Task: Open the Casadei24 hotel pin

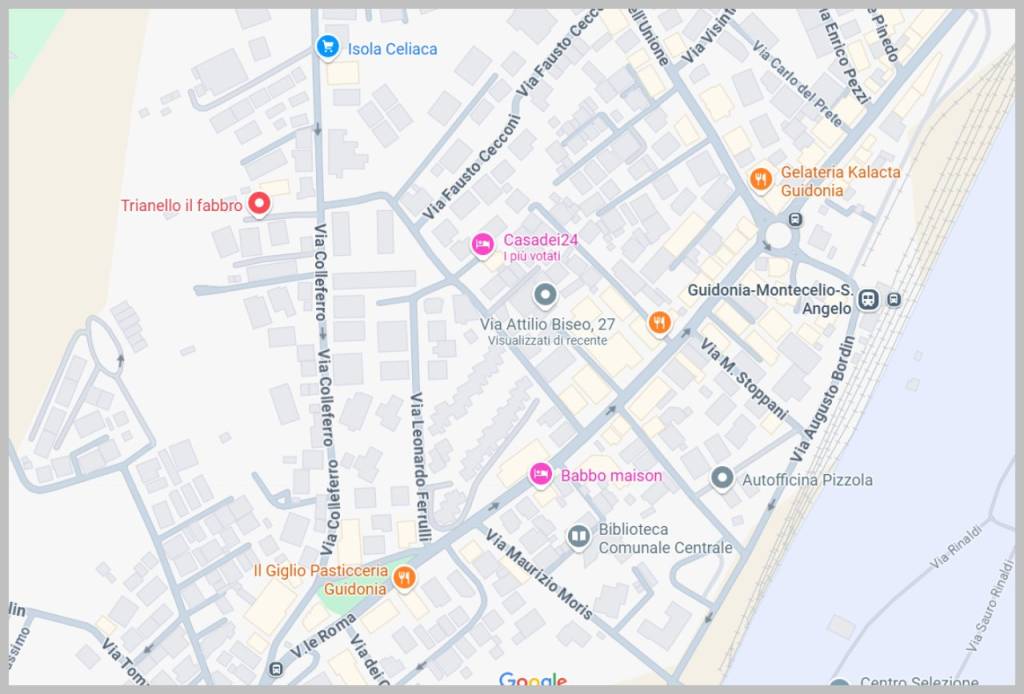Action: coord(483,245)
